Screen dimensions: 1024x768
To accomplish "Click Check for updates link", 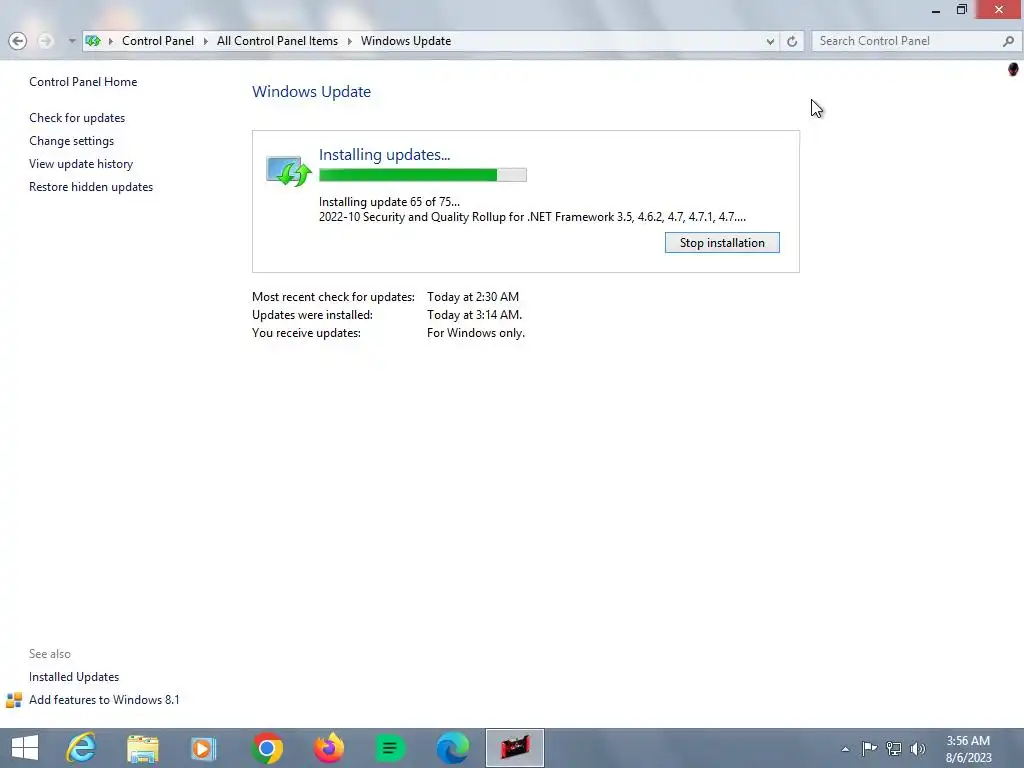I will coord(77,118).
